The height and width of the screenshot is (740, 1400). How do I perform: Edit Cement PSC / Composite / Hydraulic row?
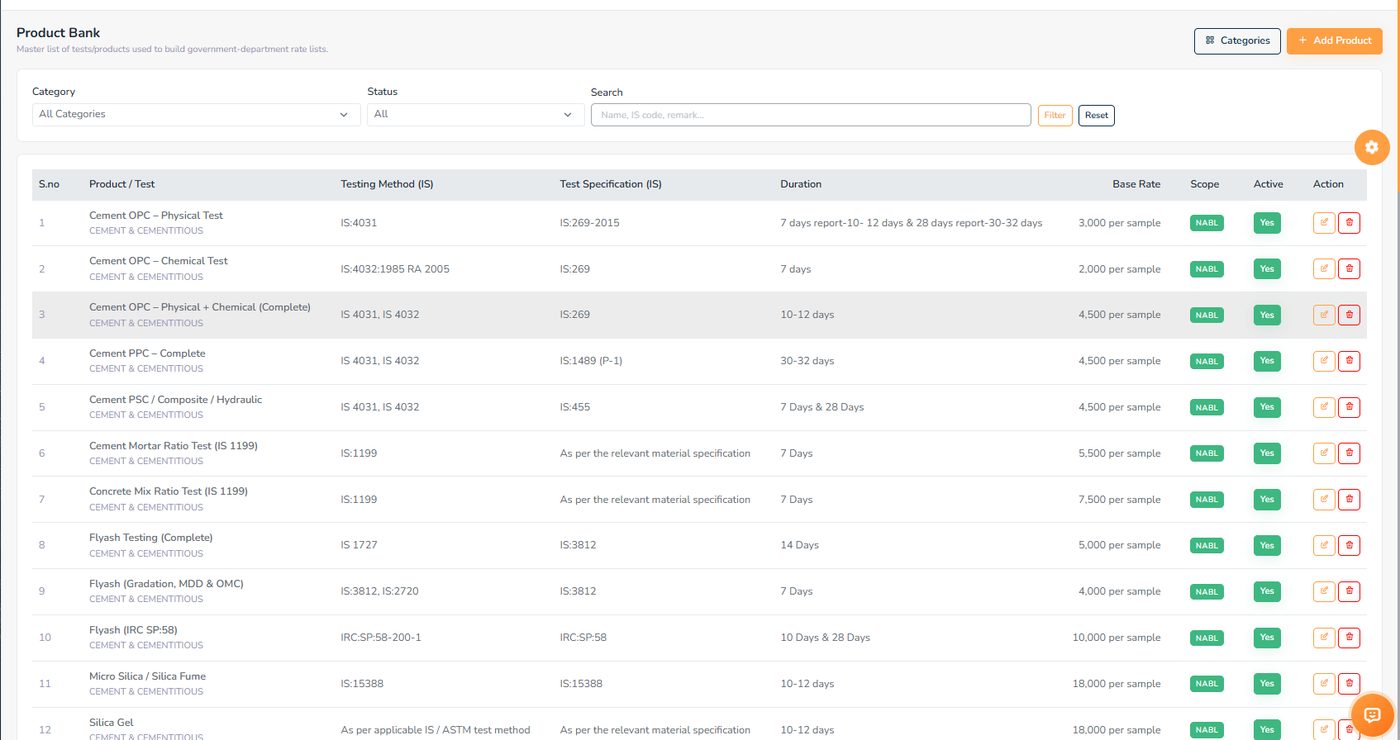coord(1324,407)
